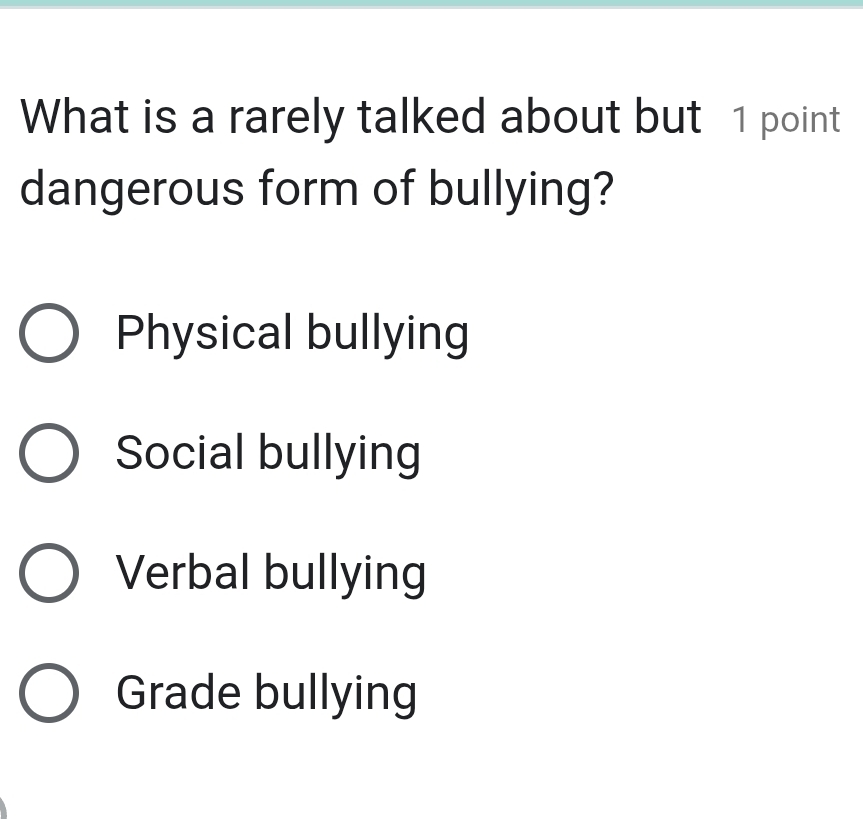Click 'dangerous form of bullying?' text line
Viewport: 863px width, 819px height.
point(317,188)
